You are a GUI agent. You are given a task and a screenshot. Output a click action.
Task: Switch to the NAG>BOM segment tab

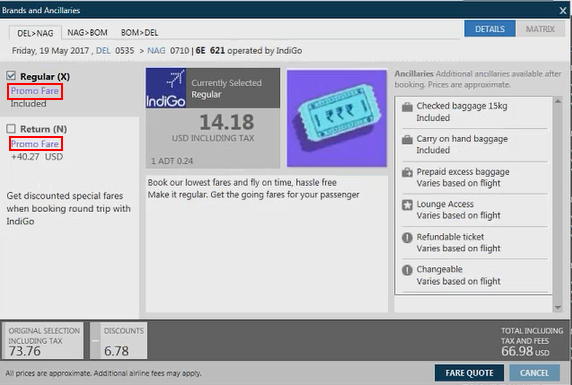point(88,33)
